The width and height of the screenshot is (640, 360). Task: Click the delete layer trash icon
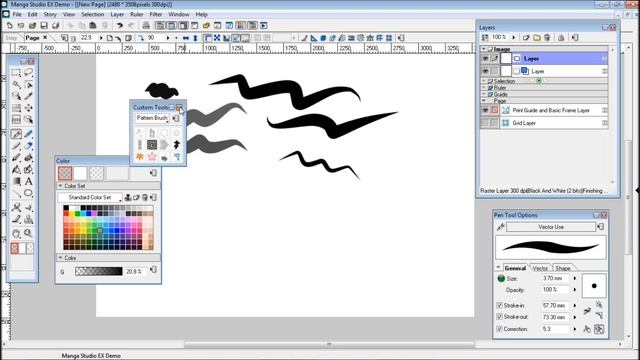click(547, 38)
